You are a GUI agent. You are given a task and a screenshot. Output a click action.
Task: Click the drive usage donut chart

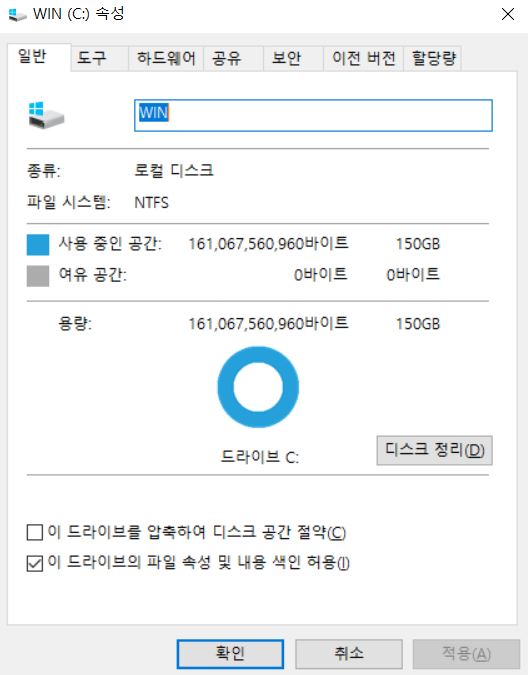(258, 387)
